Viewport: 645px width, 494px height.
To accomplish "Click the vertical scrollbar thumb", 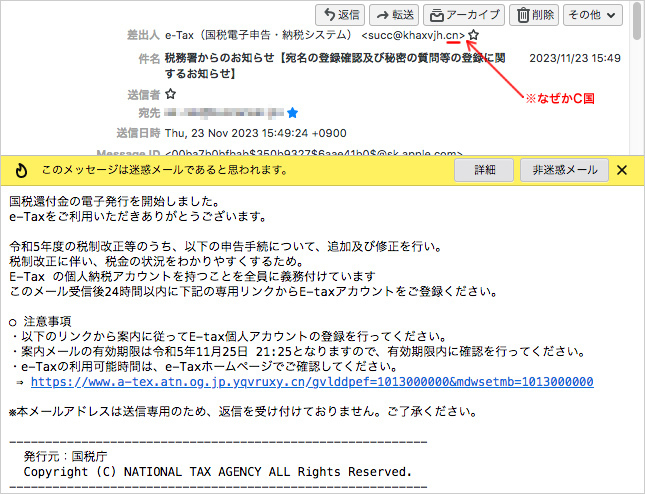I will [637, 21].
